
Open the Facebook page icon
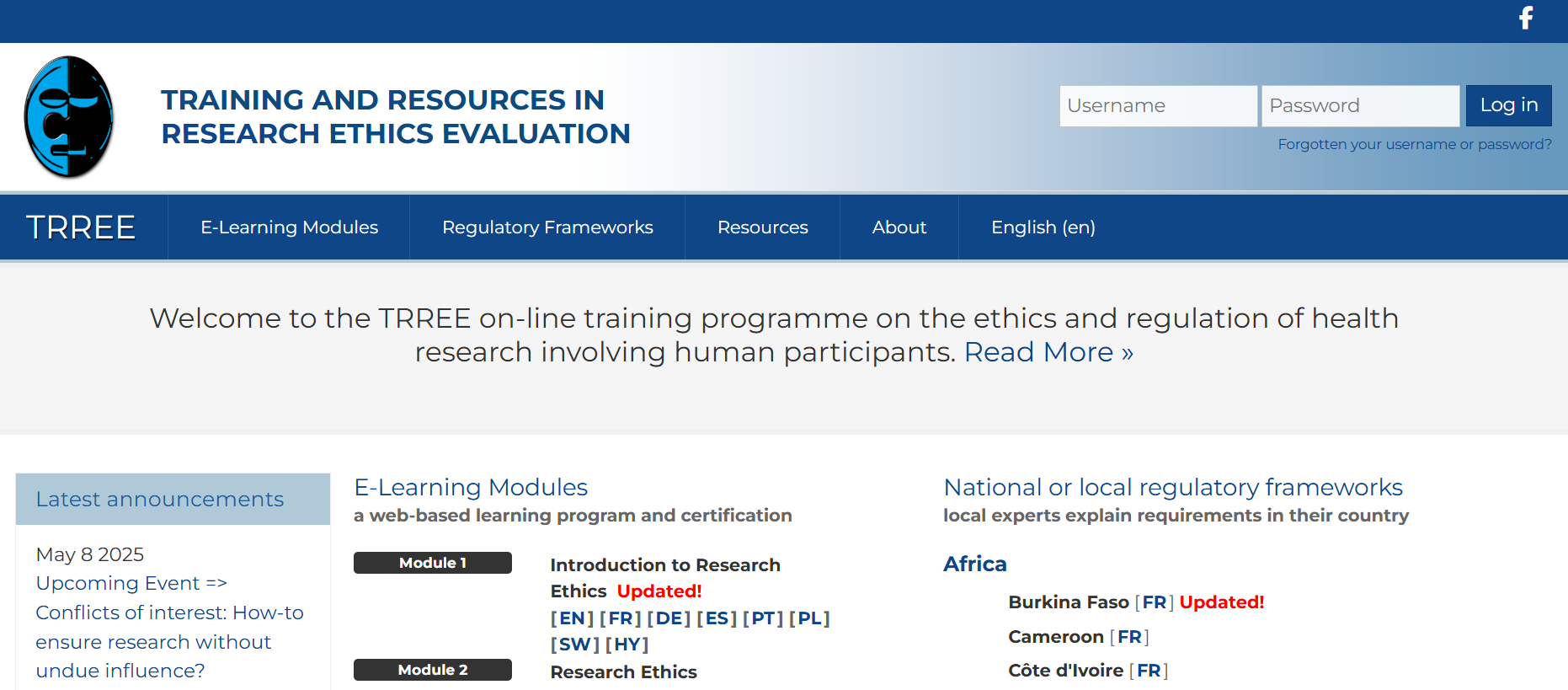point(1525,18)
